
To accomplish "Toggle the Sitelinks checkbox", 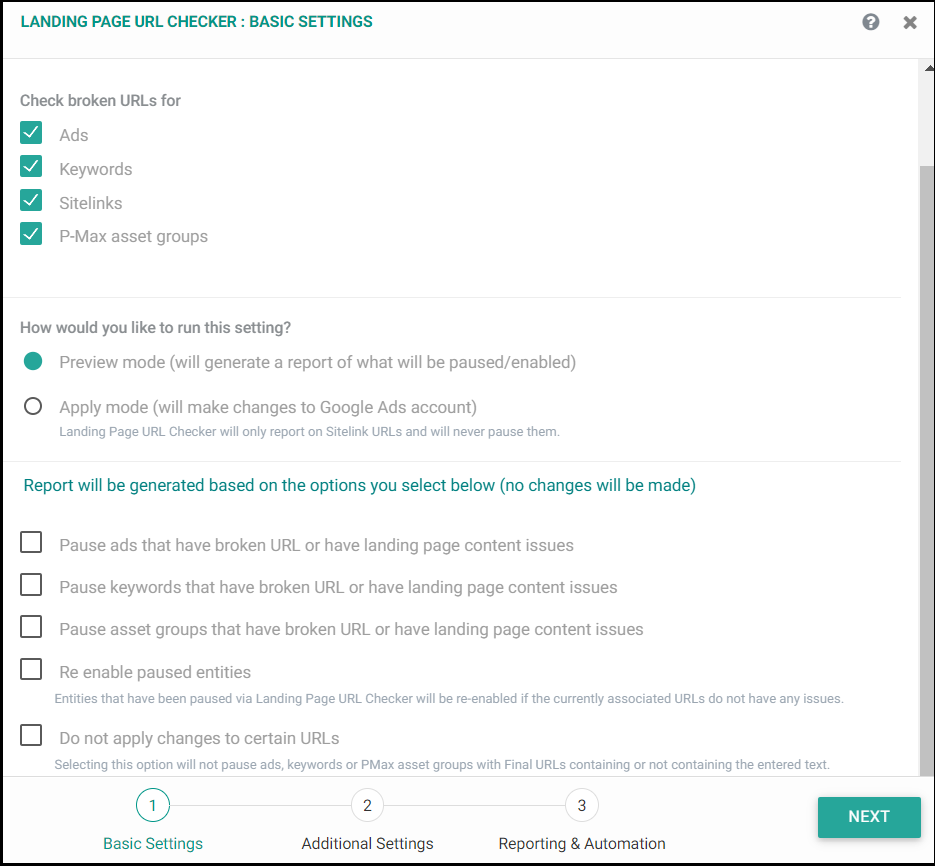I will 31,200.
